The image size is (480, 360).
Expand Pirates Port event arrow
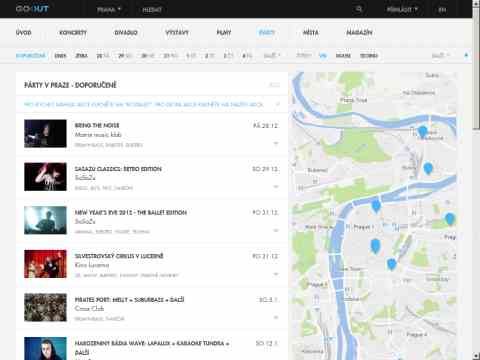click(276, 318)
